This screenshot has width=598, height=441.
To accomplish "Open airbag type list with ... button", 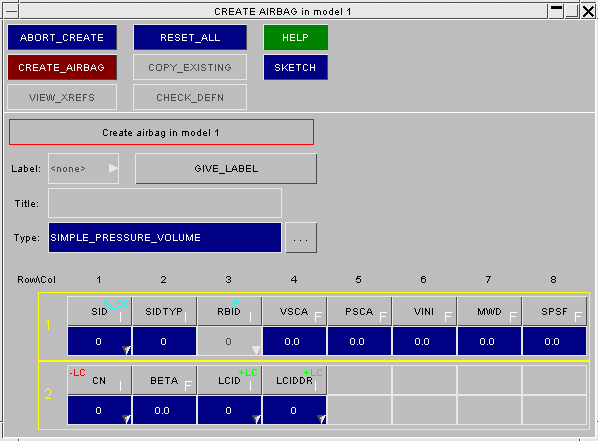I will click(301, 238).
